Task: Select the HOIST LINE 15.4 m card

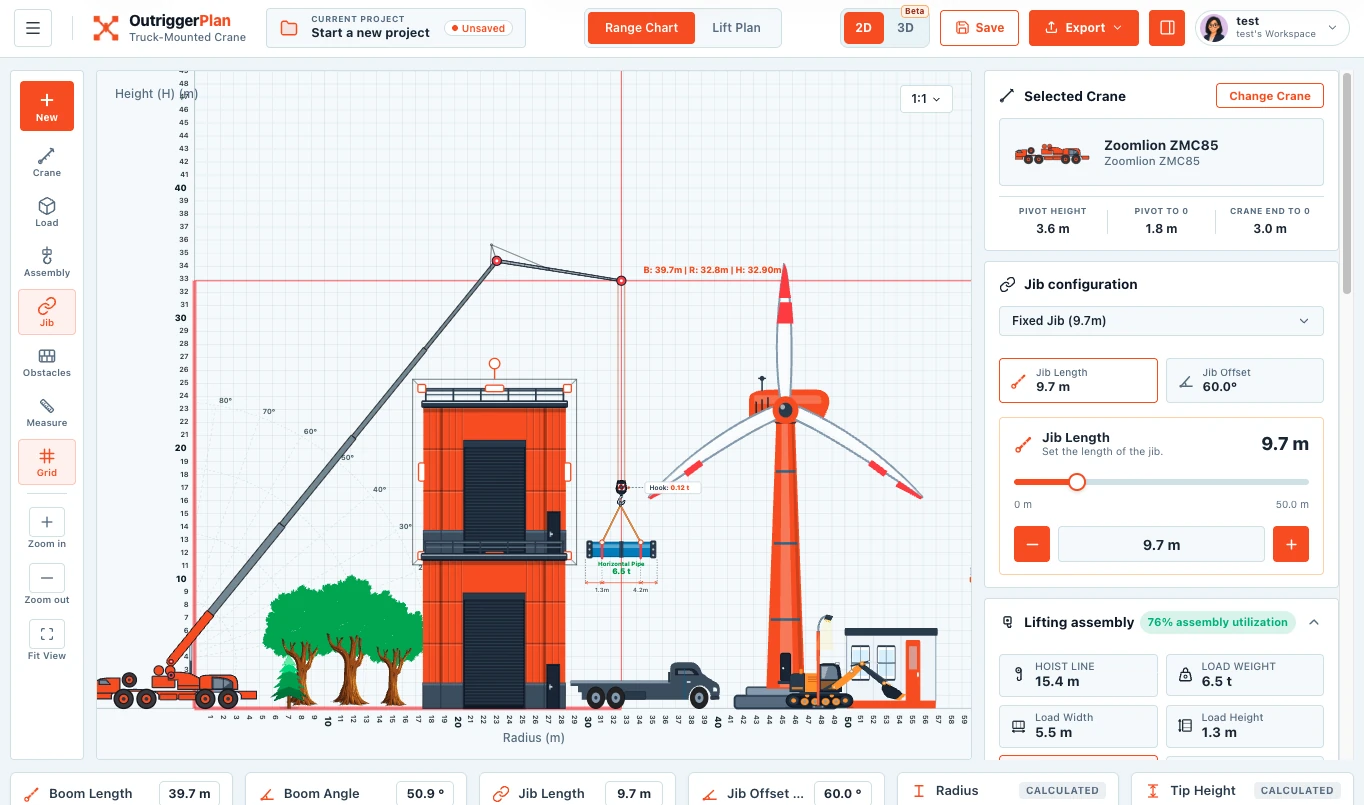Action: click(1078, 674)
